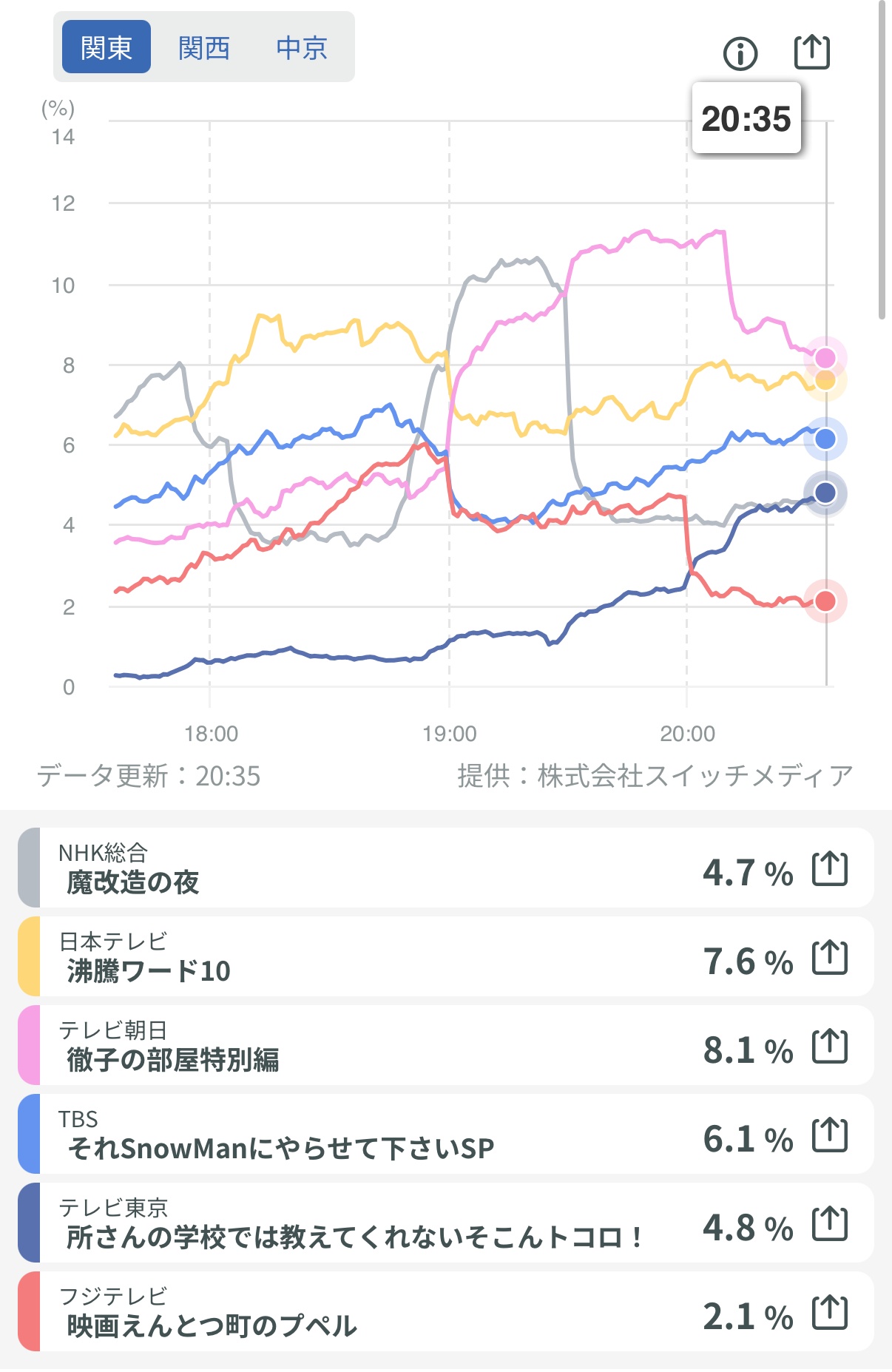892x1372 pixels.
Task: Select the 関東 region tab
Action: [107, 47]
